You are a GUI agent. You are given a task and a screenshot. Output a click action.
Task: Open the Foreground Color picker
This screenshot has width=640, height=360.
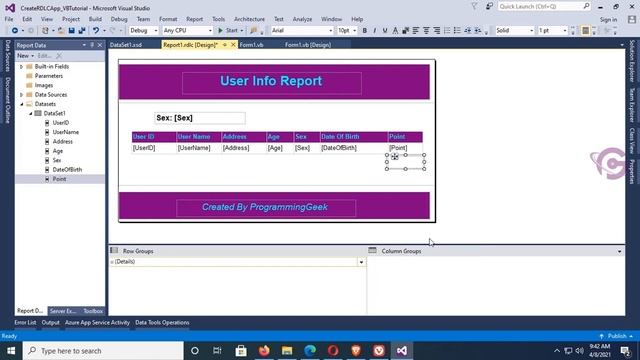click(395, 31)
